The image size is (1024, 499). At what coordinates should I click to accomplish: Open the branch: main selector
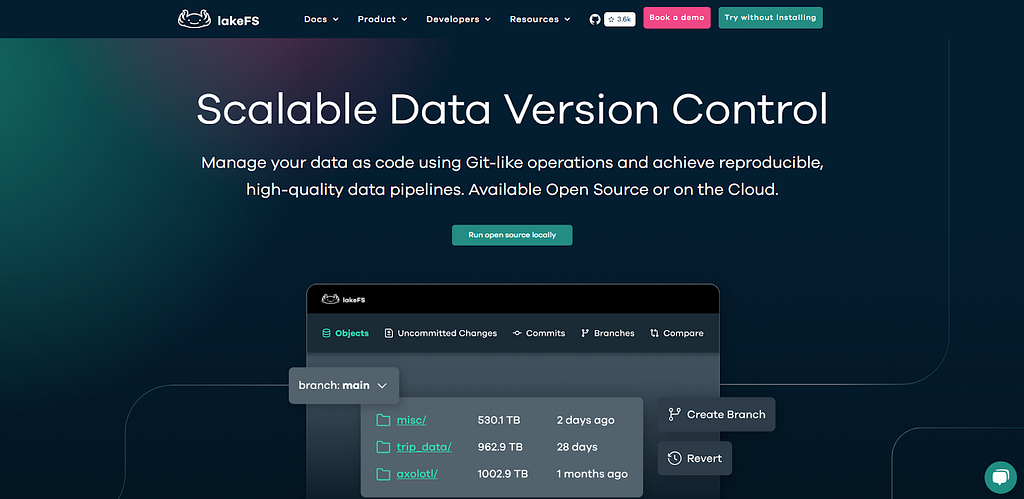point(344,385)
